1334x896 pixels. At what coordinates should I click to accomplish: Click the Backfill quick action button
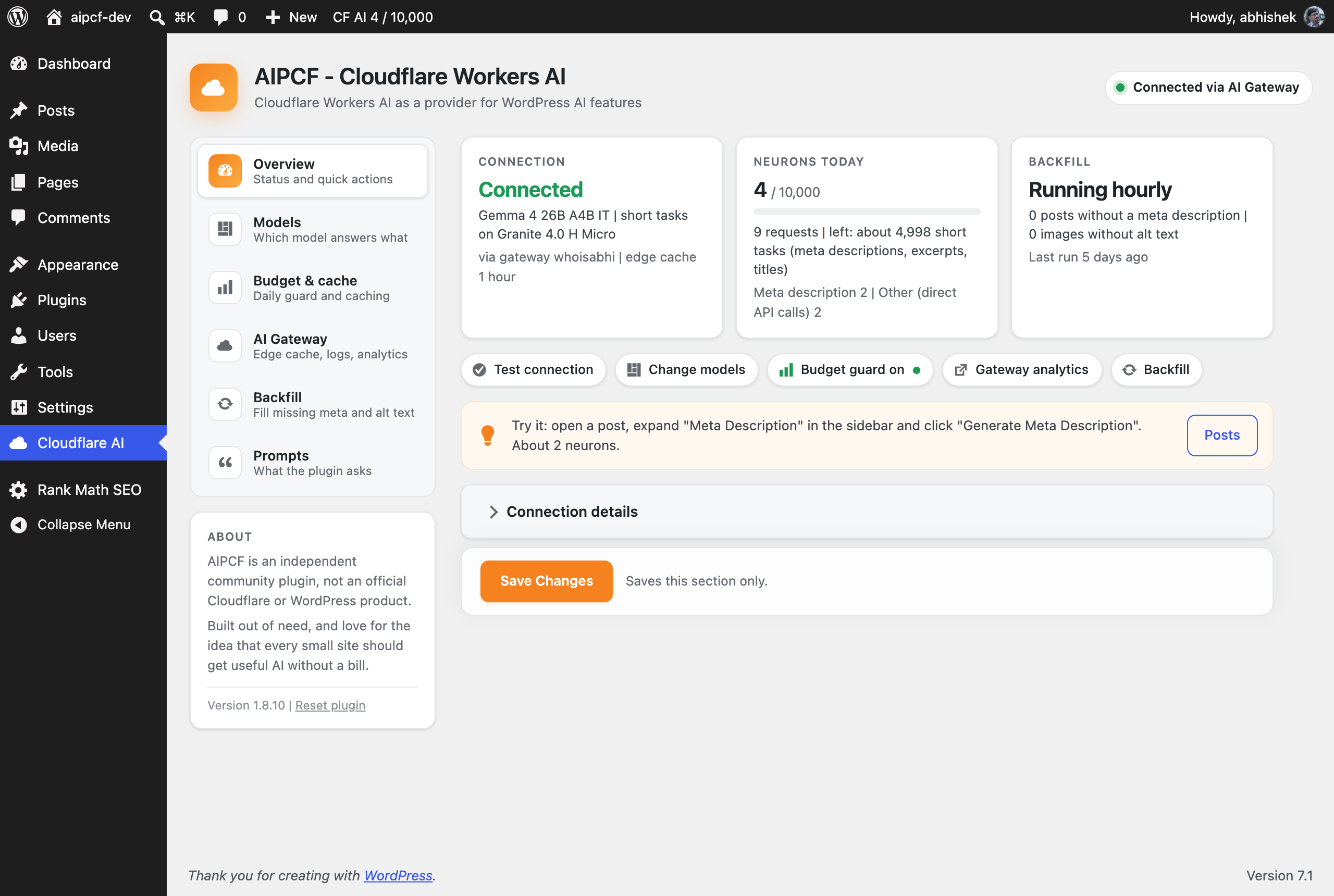pos(1156,370)
